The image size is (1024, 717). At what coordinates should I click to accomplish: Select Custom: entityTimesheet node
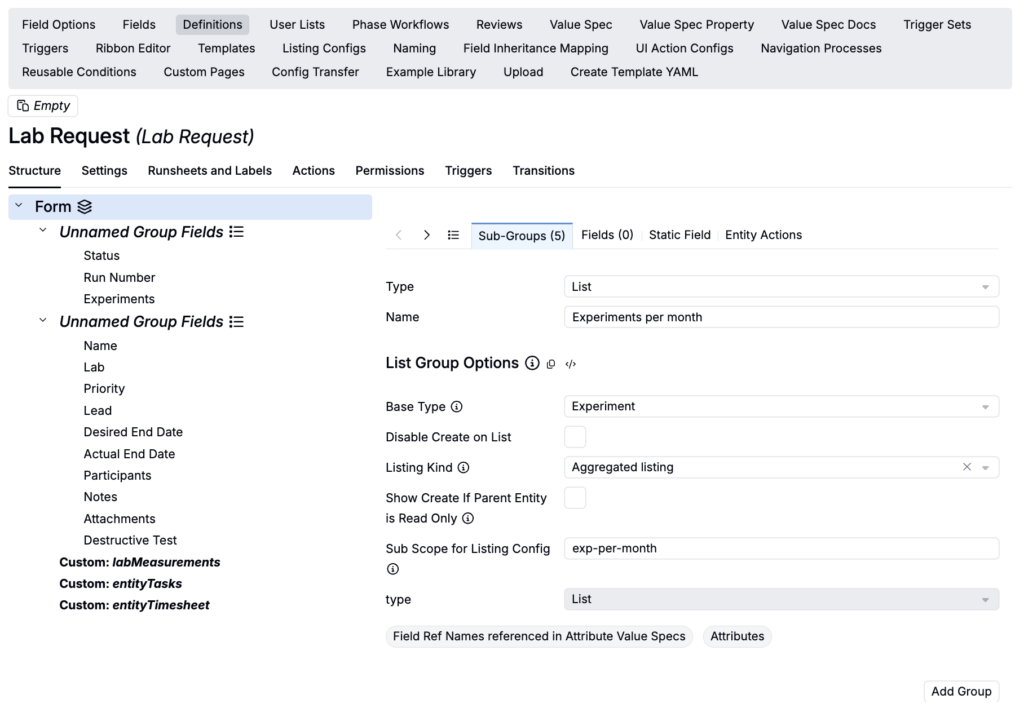pos(134,605)
